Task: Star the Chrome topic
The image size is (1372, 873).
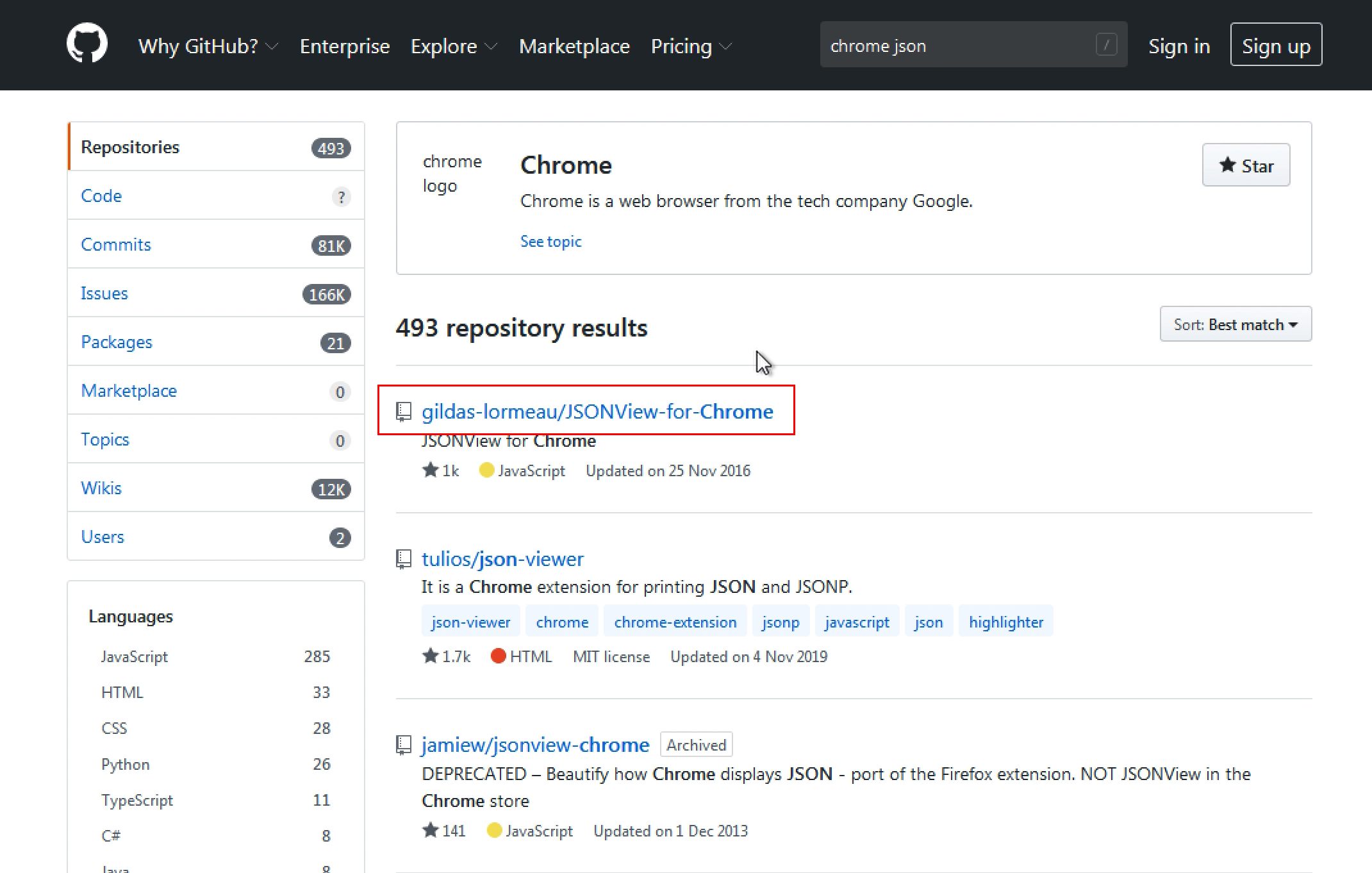Action: [1246, 165]
